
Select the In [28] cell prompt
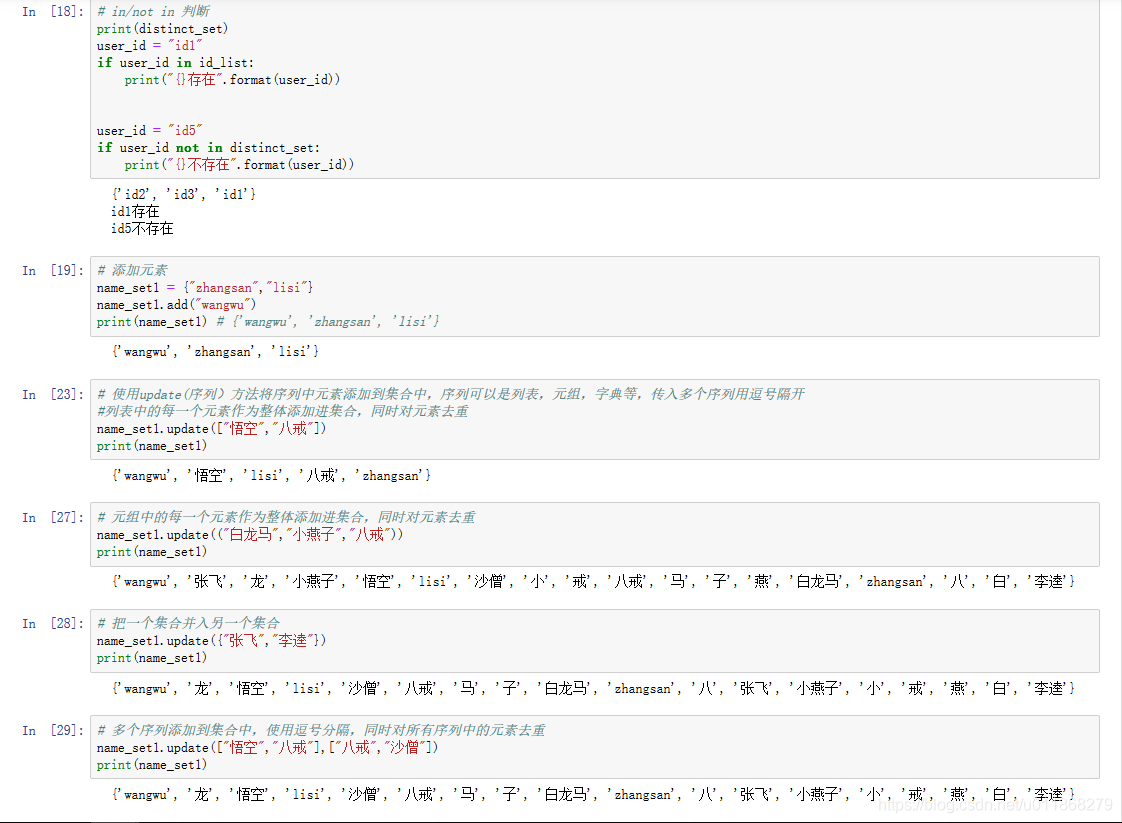[53, 623]
